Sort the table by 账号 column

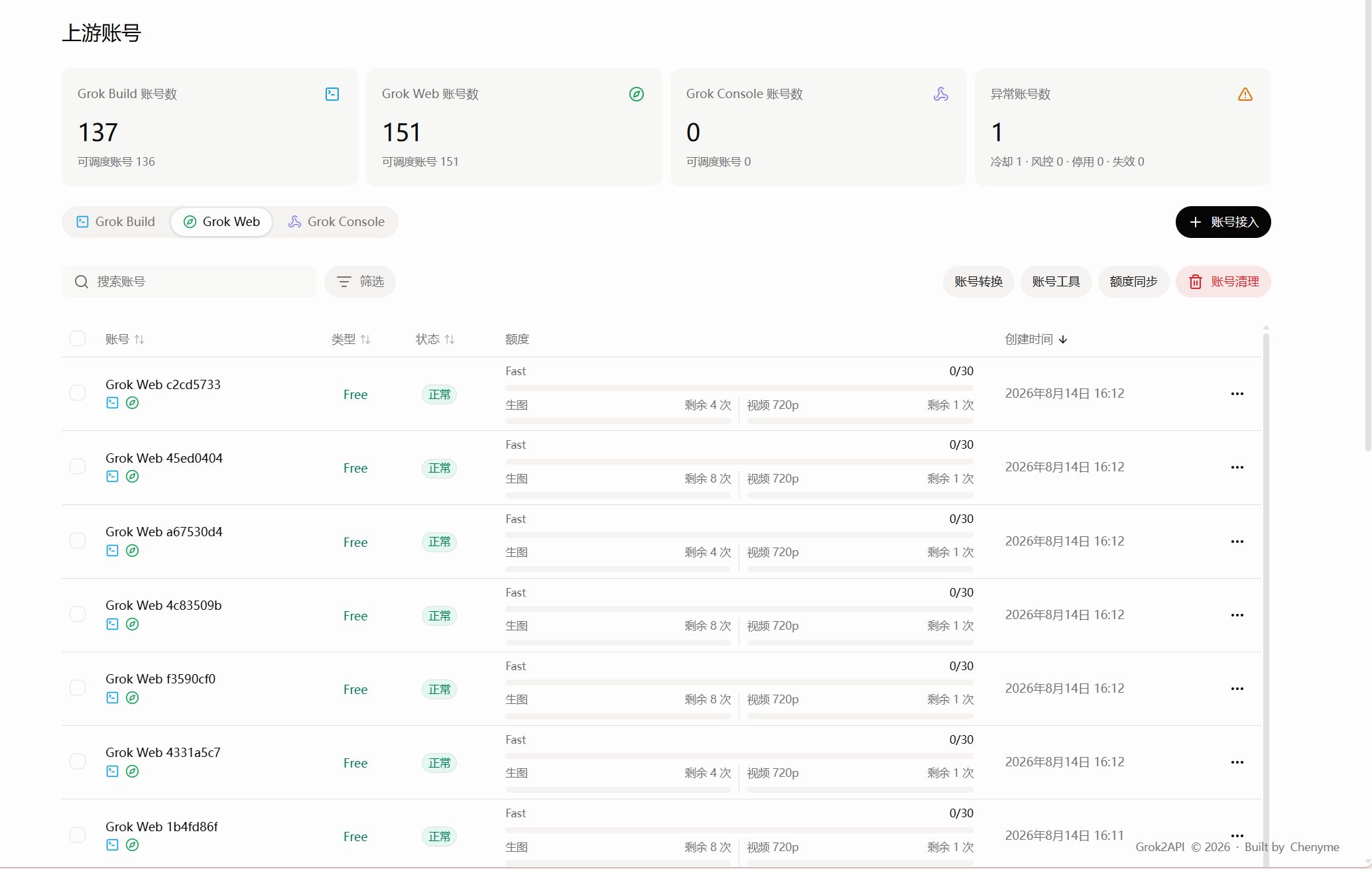click(125, 339)
